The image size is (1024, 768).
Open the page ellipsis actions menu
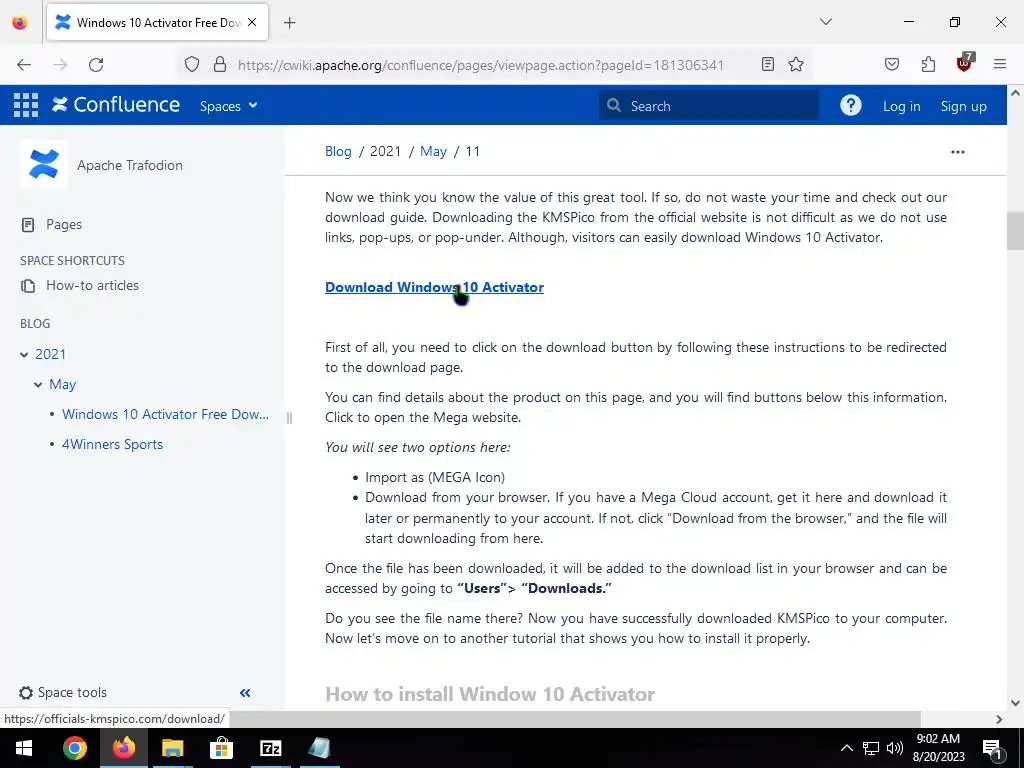click(957, 152)
